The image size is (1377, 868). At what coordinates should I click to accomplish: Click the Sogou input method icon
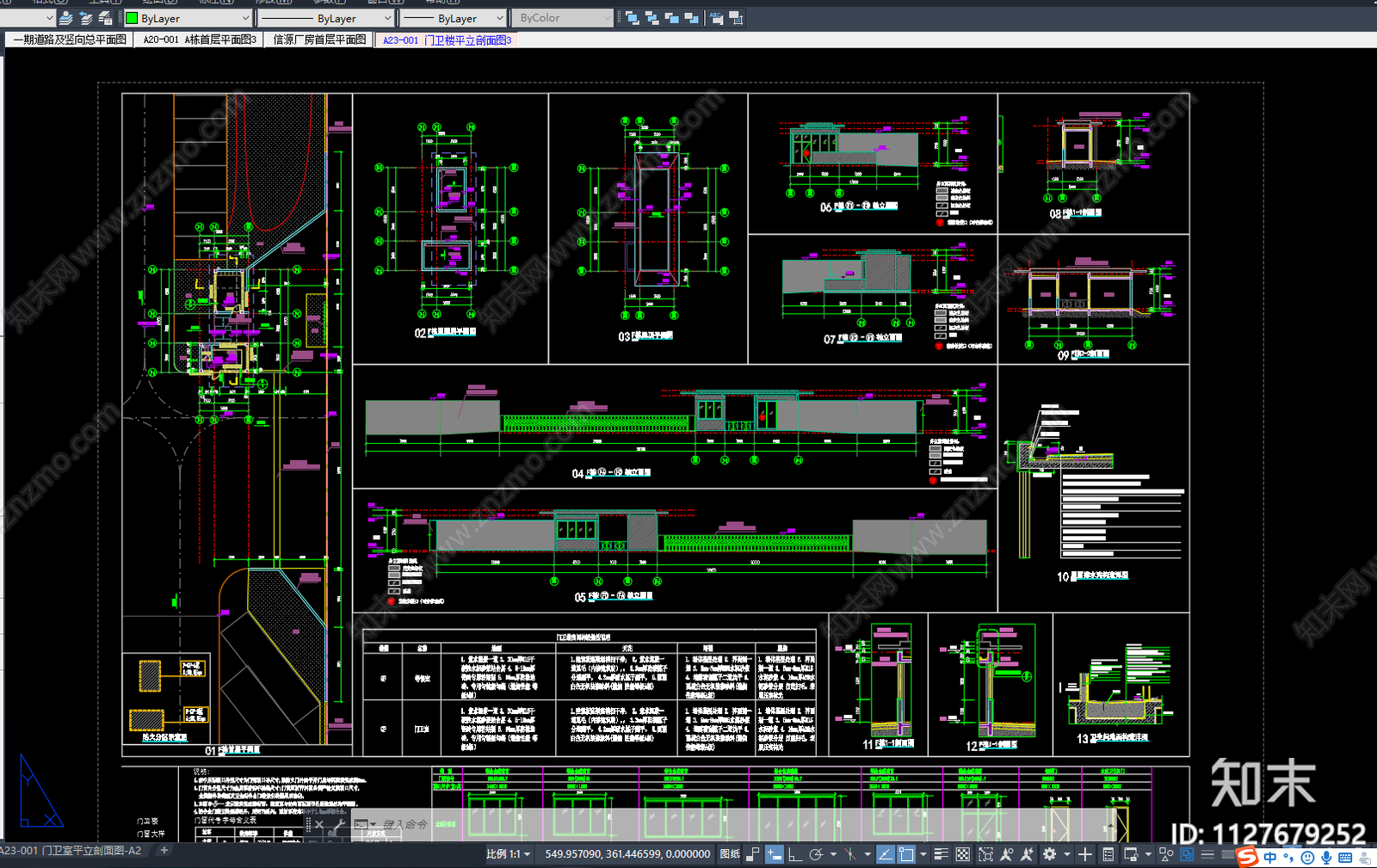point(1247,857)
